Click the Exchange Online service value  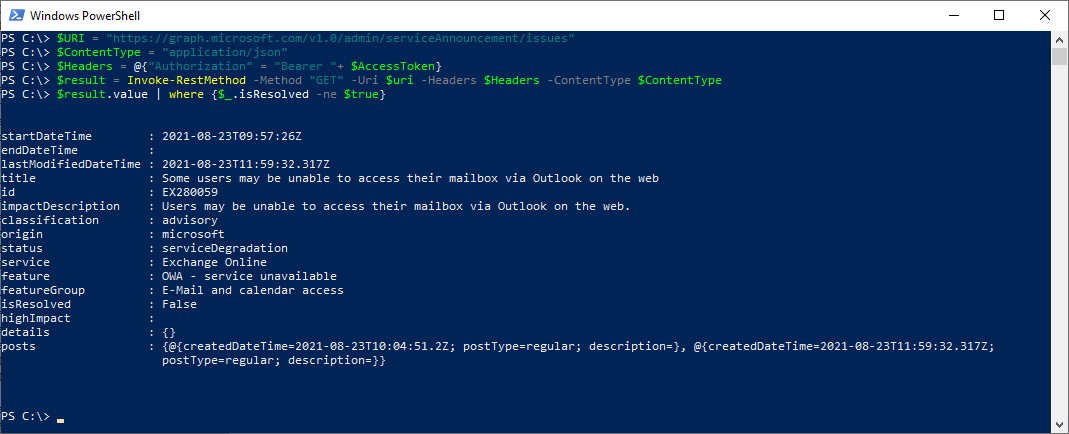pos(215,262)
